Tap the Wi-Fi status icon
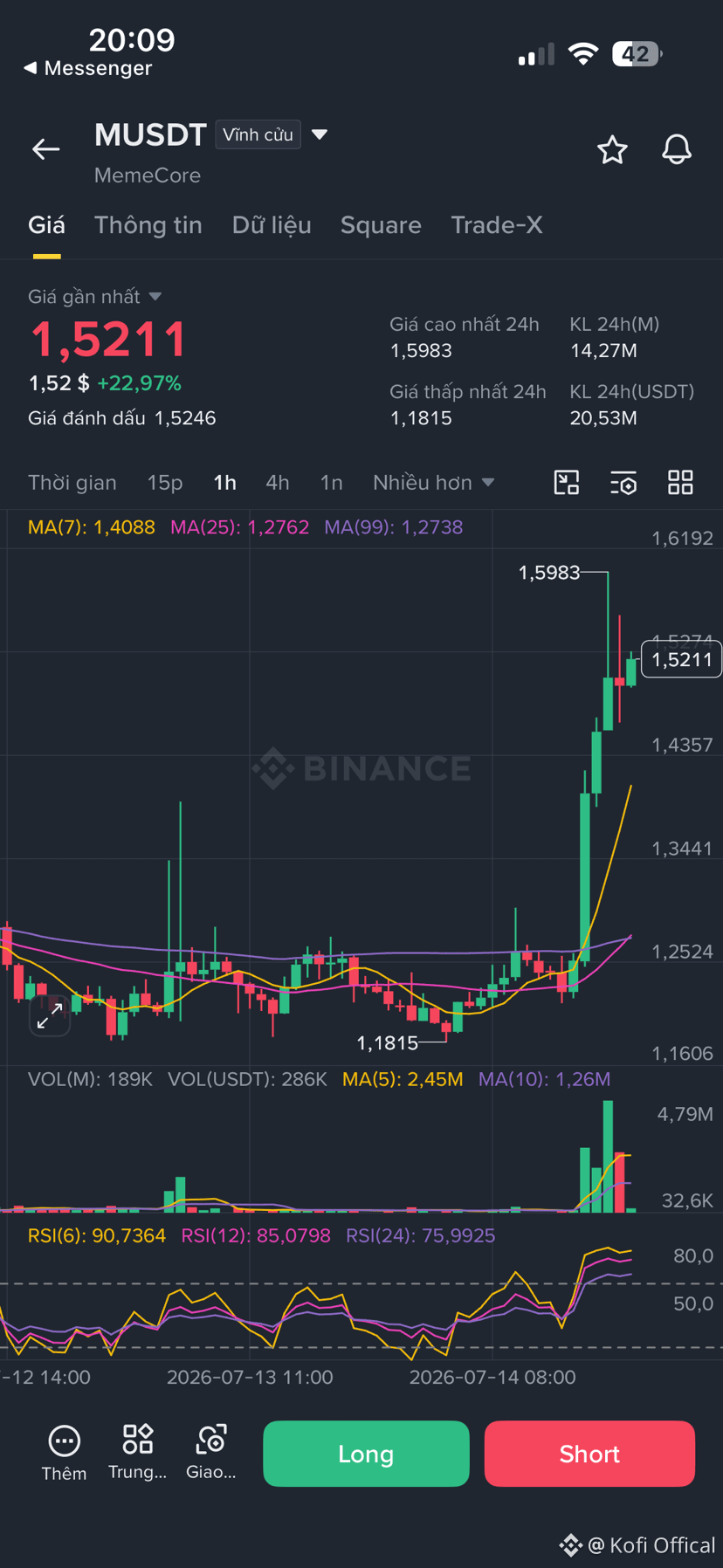This screenshot has height=1568, width=723. pos(582,54)
